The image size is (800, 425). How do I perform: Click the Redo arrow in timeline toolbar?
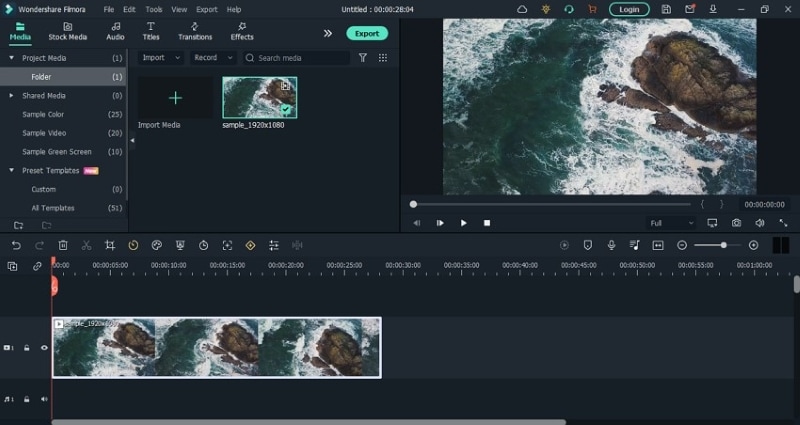pyautogui.click(x=39, y=245)
